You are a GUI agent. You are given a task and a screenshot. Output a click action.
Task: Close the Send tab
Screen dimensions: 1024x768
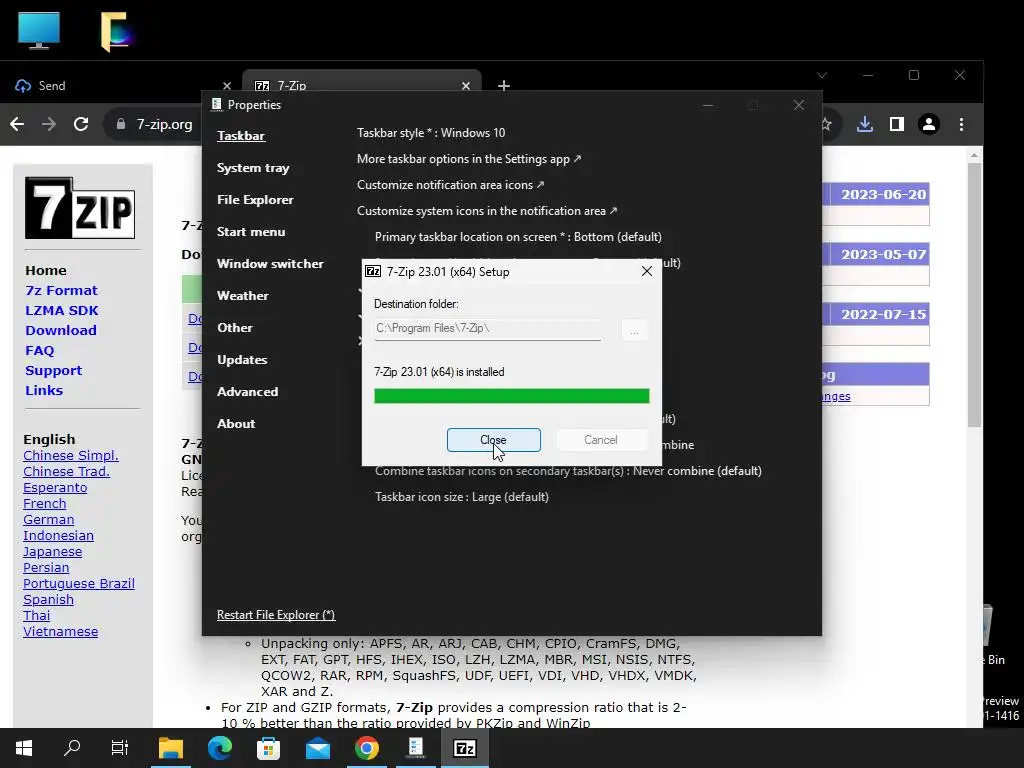(227, 86)
